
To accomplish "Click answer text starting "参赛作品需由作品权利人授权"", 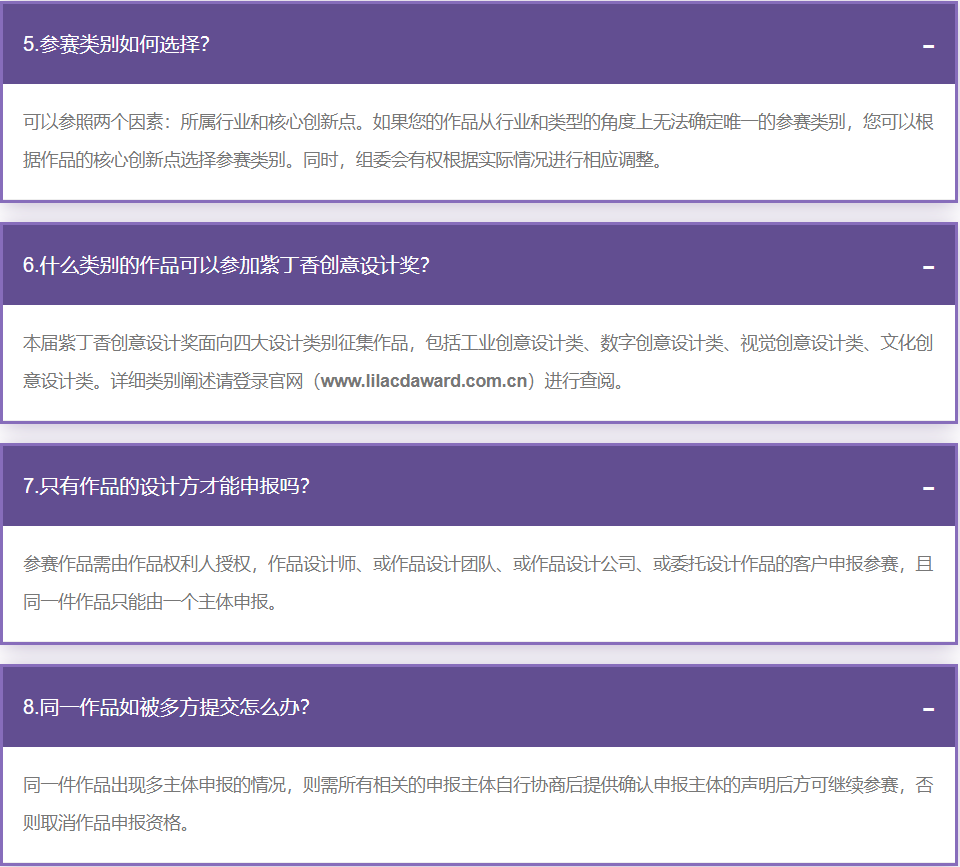I will click(x=478, y=583).
